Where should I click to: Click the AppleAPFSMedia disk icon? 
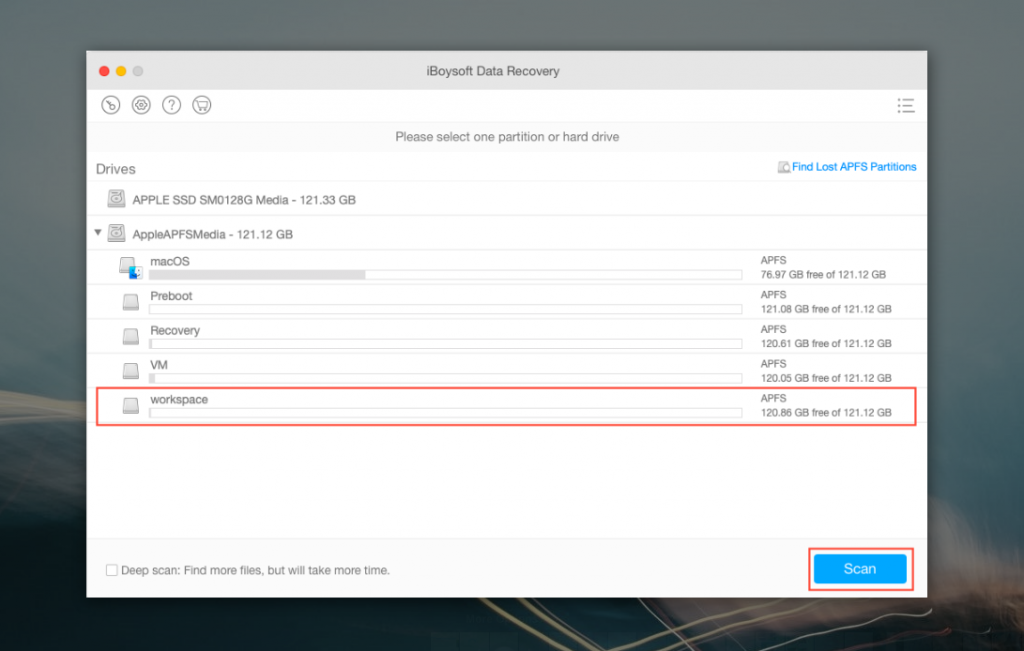116,233
